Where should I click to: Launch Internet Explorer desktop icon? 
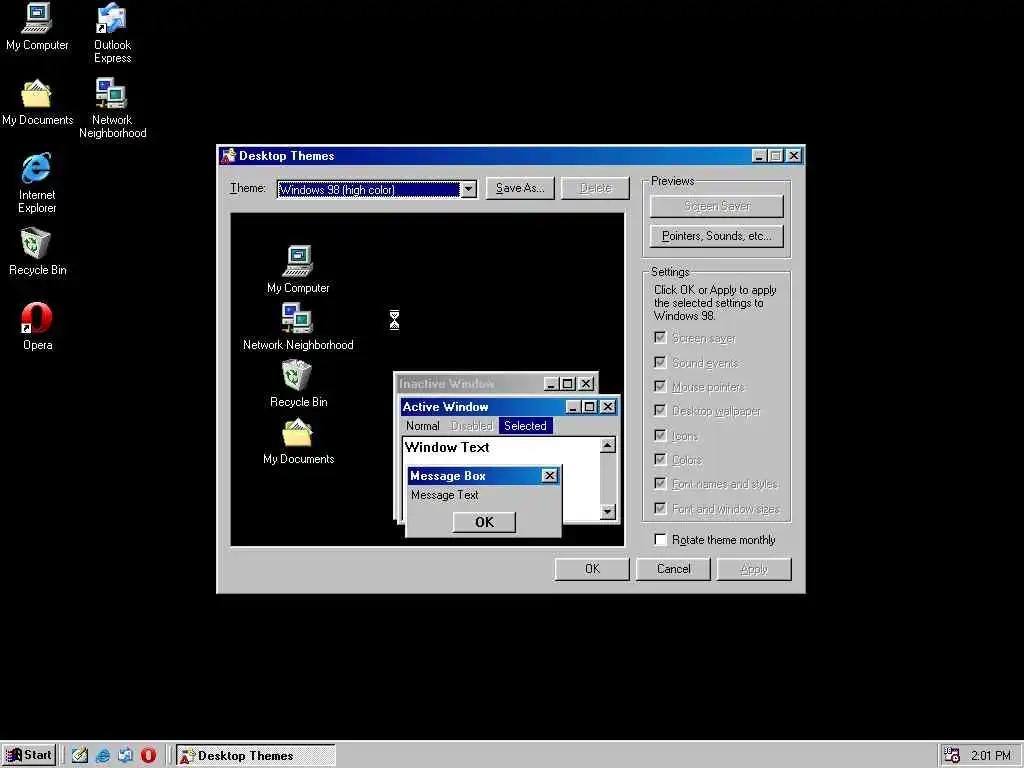pyautogui.click(x=37, y=183)
